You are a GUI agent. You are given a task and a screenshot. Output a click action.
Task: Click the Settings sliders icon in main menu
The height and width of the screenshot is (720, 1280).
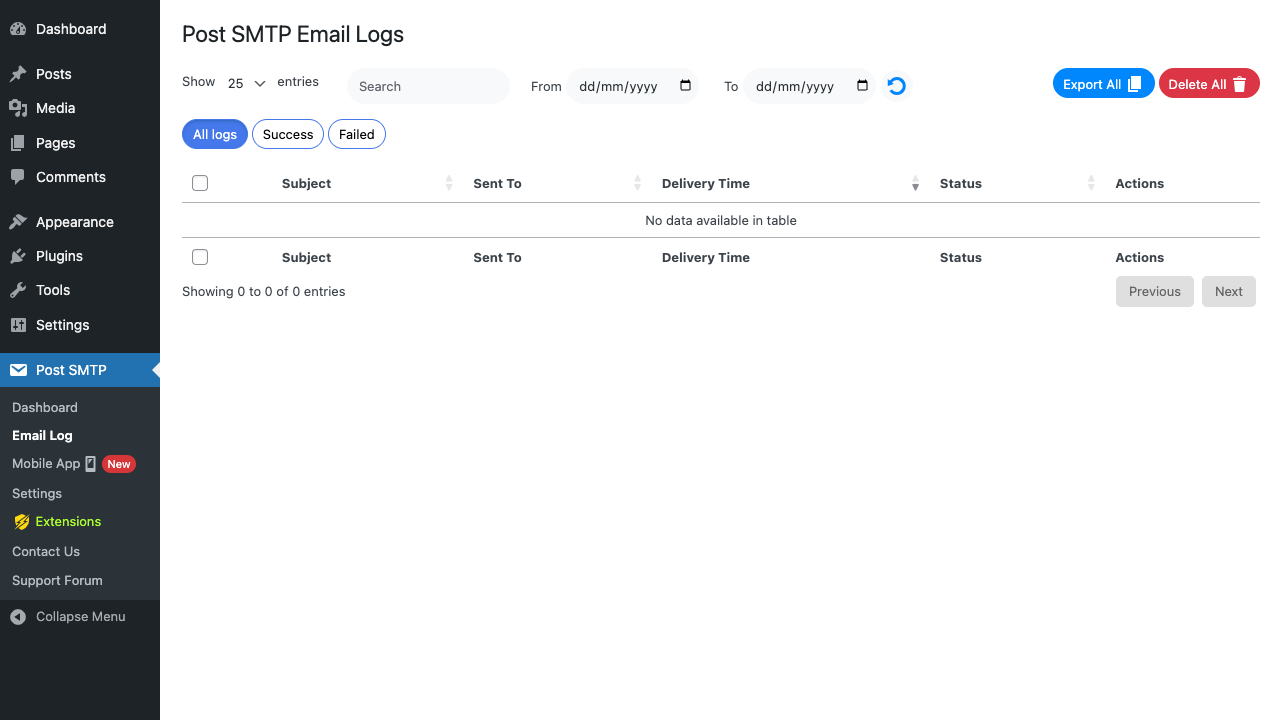point(18,325)
